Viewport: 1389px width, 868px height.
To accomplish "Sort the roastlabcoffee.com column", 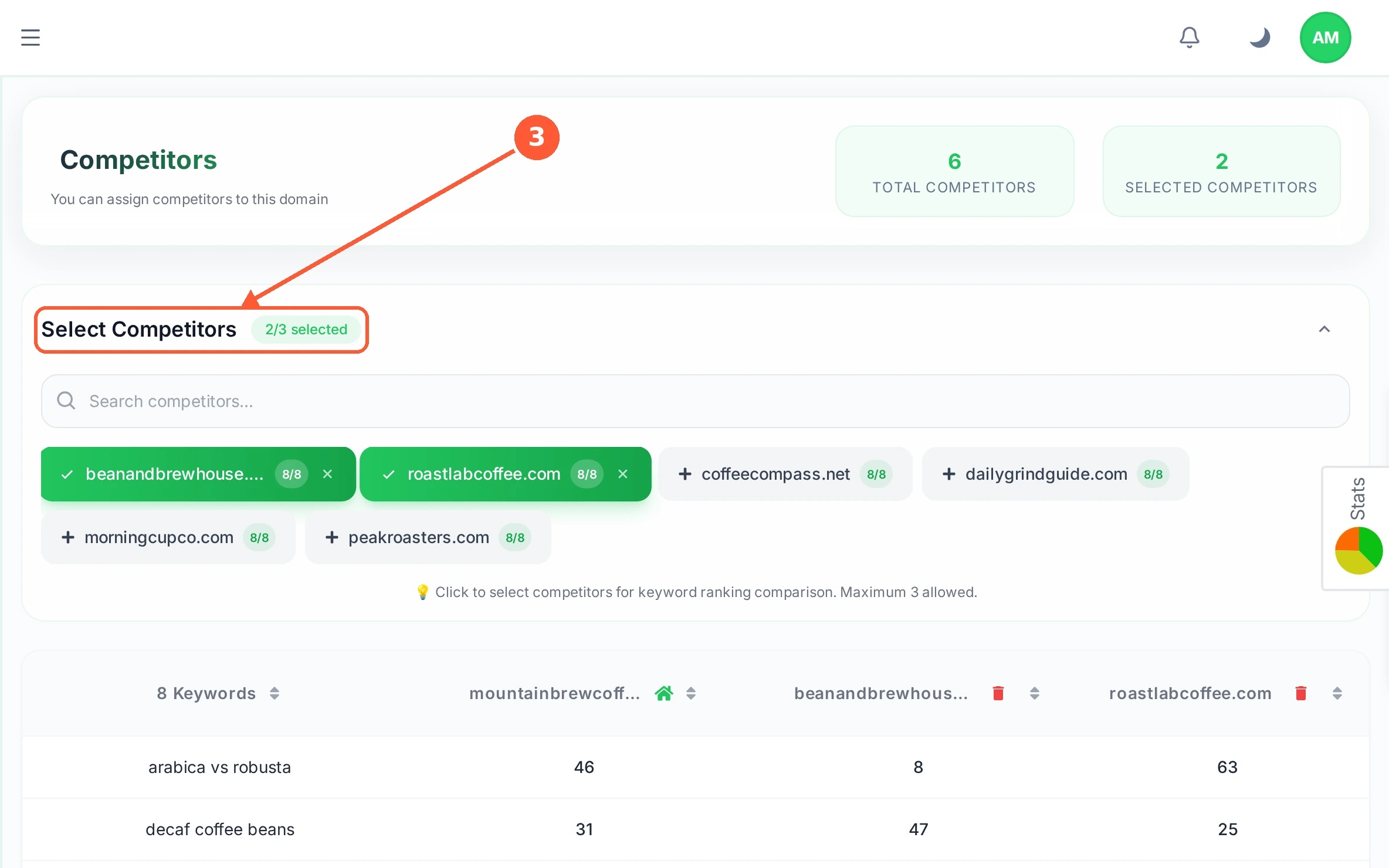I will (x=1337, y=693).
